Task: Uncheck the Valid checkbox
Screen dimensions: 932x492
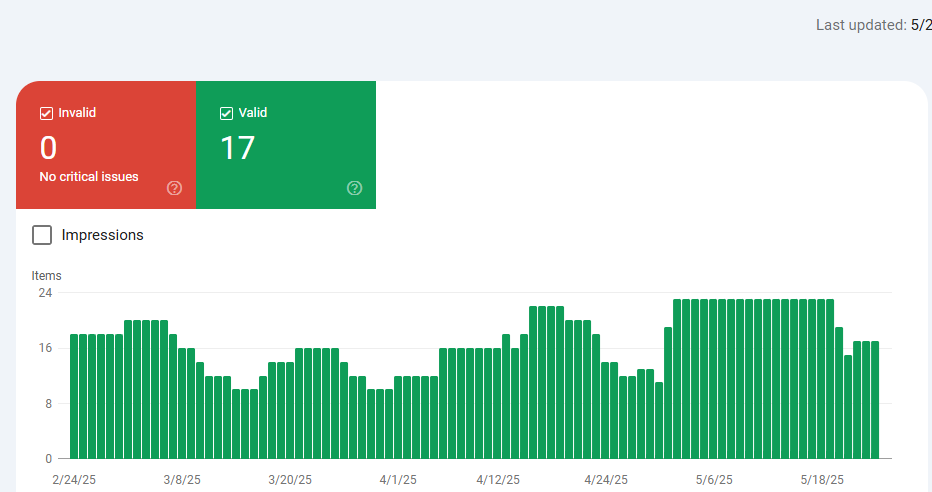Action: click(226, 113)
